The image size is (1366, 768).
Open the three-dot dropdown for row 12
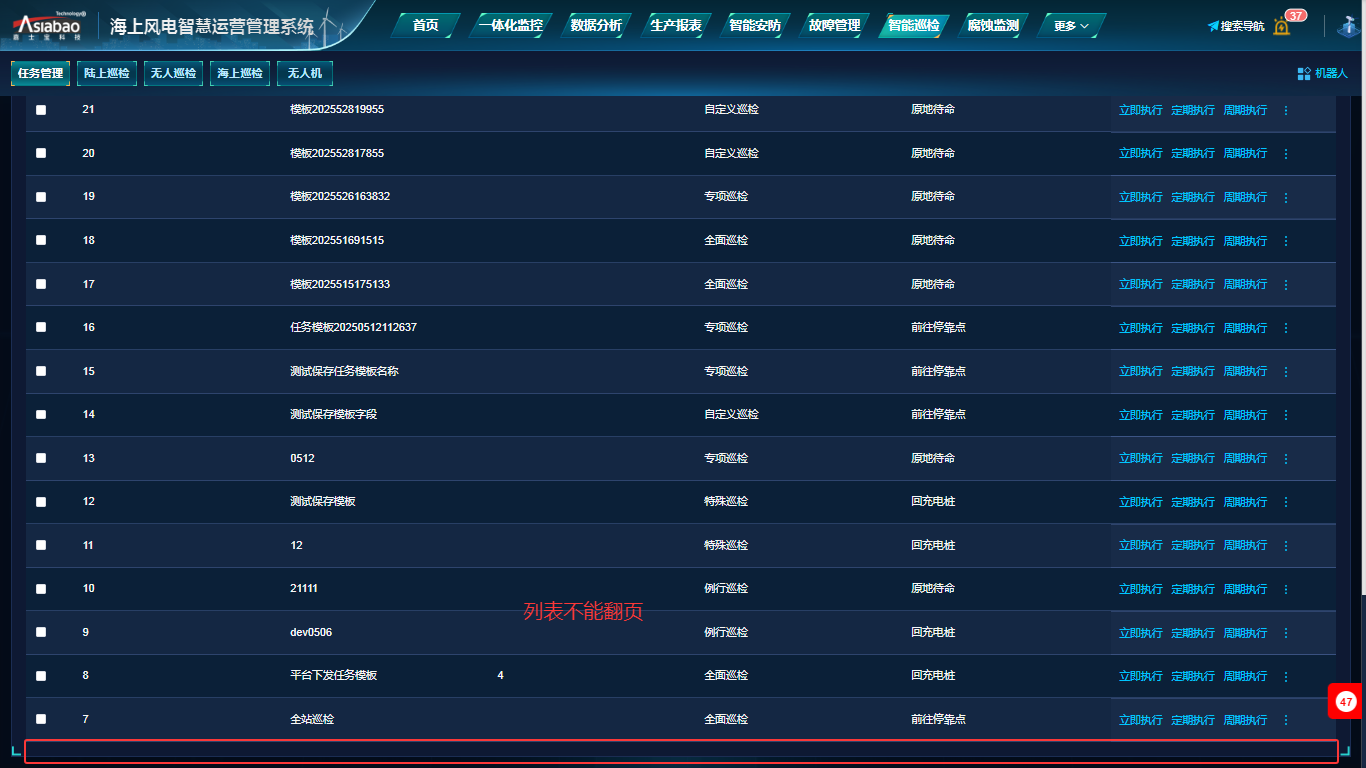pyautogui.click(x=1286, y=502)
